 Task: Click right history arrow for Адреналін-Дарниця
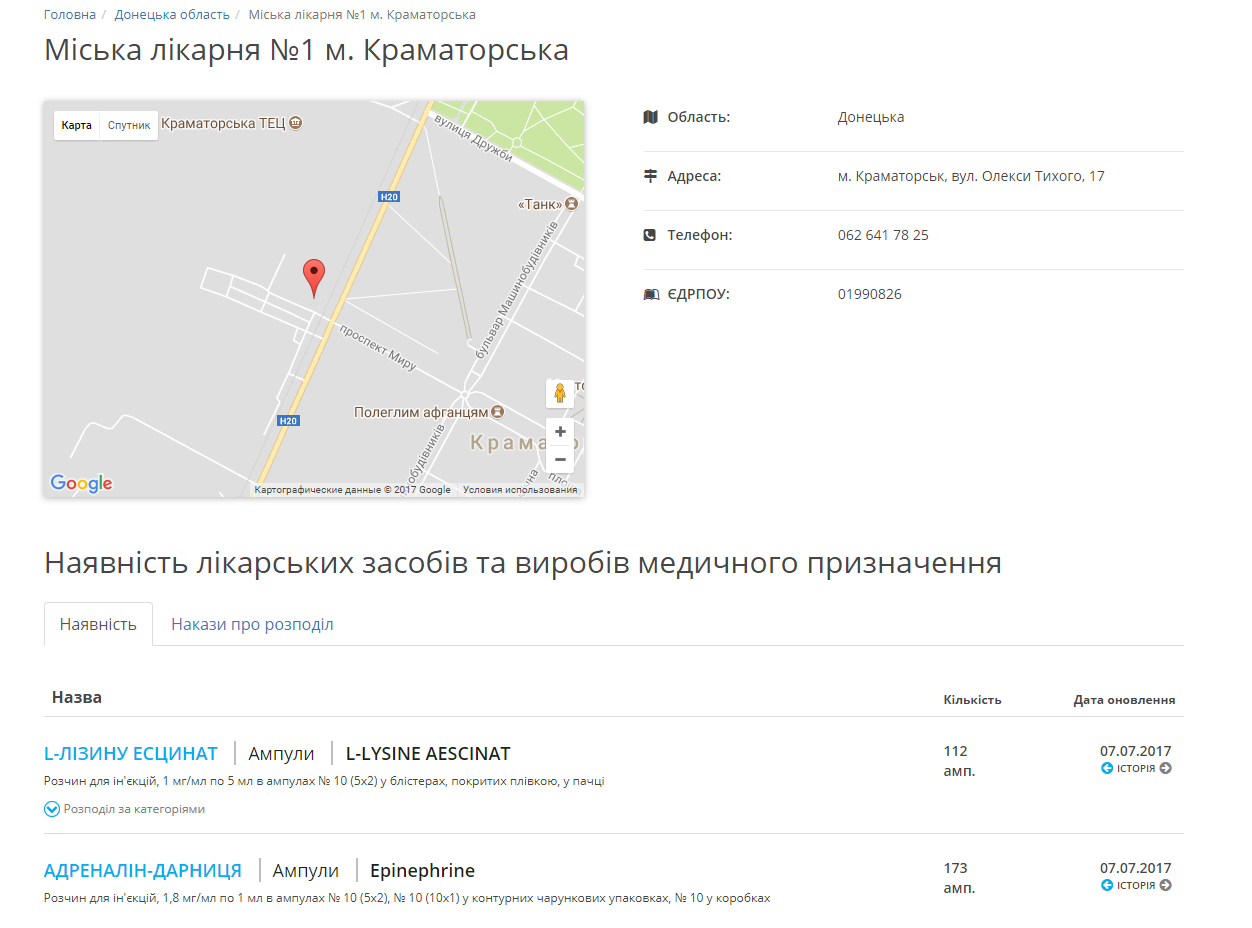tap(1165, 885)
